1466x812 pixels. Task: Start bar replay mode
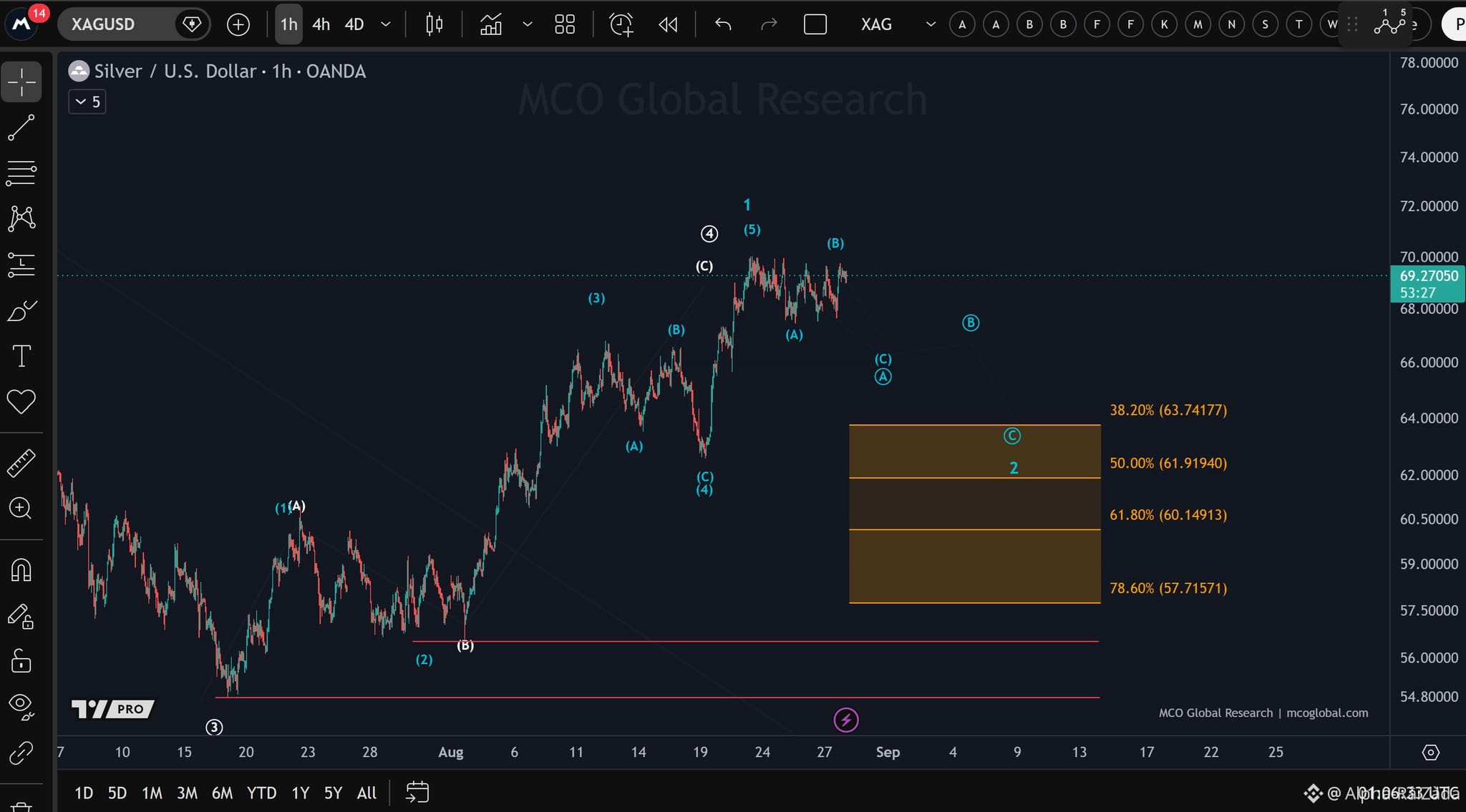pyautogui.click(x=668, y=24)
